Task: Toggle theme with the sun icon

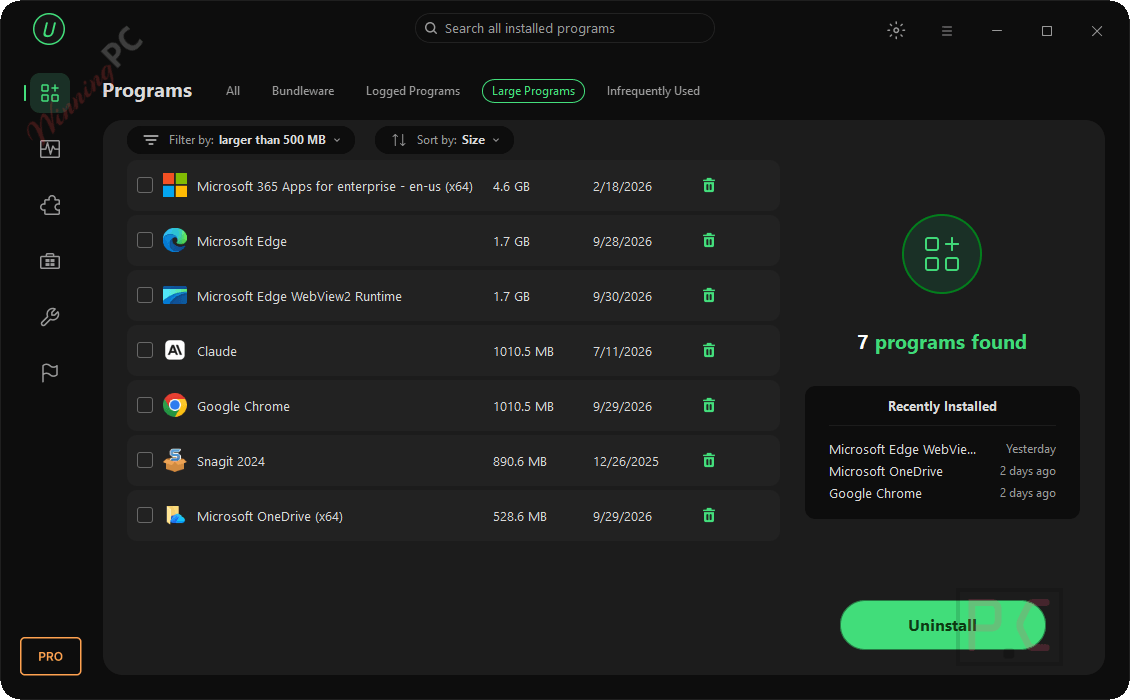Action: coord(896,30)
